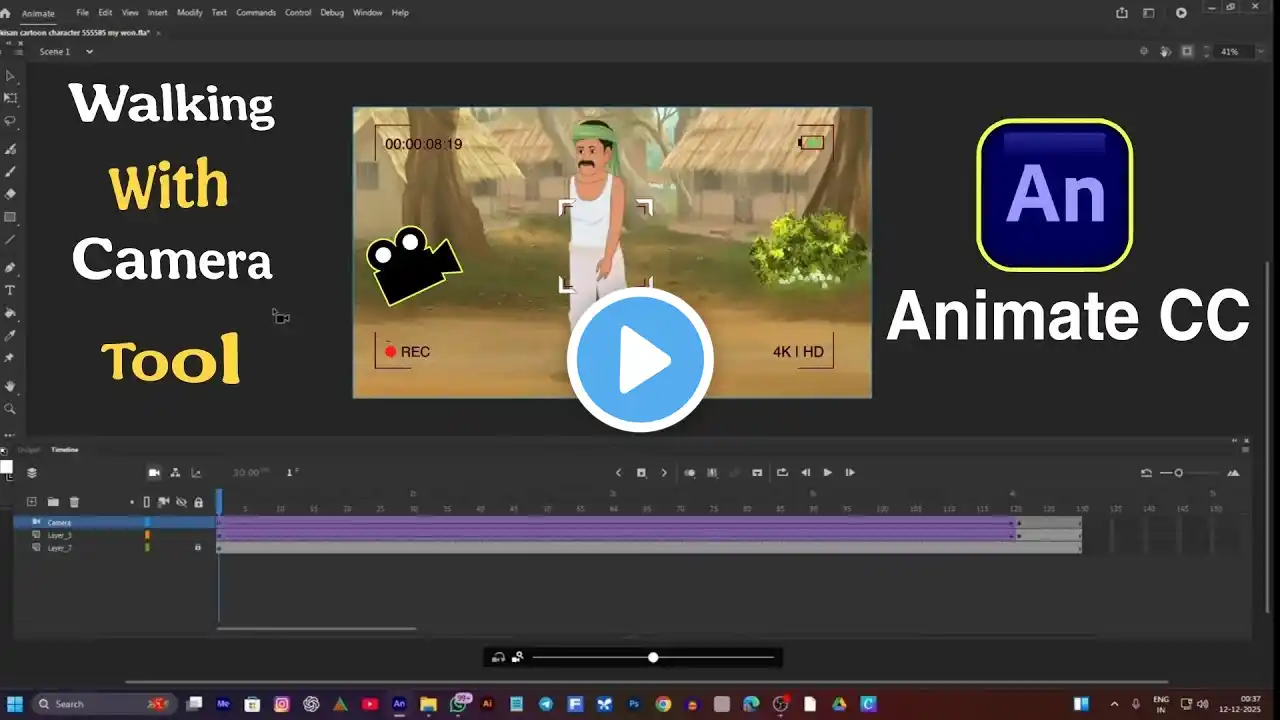The width and height of the screenshot is (1280, 720).
Task: Toggle hide all layers eye icon
Action: [181, 502]
